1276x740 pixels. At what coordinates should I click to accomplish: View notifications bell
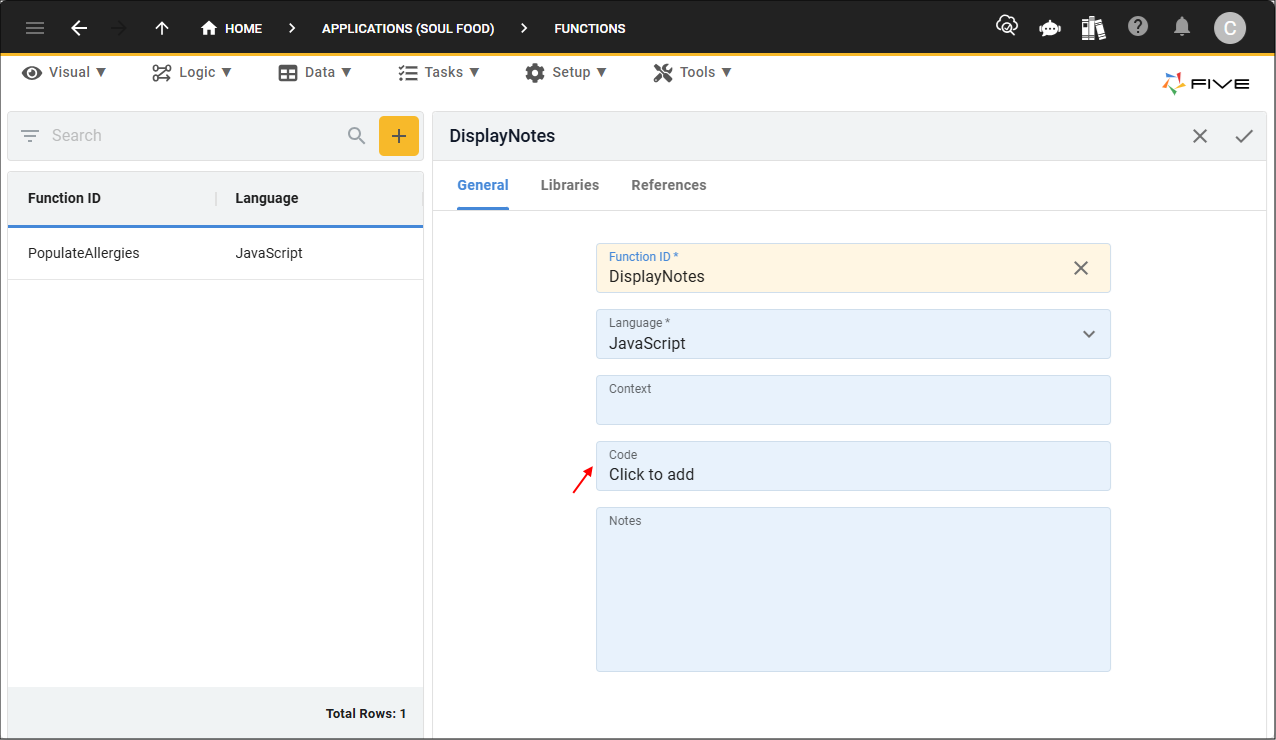pyautogui.click(x=1182, y=26)
